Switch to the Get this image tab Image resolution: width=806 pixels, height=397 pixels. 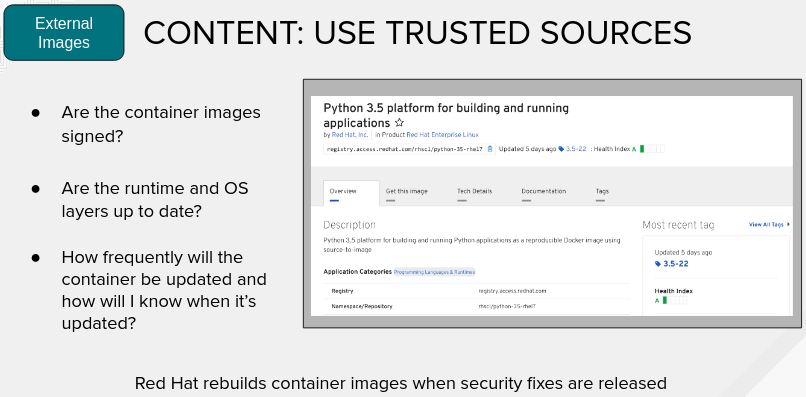[x=407, y=193]
